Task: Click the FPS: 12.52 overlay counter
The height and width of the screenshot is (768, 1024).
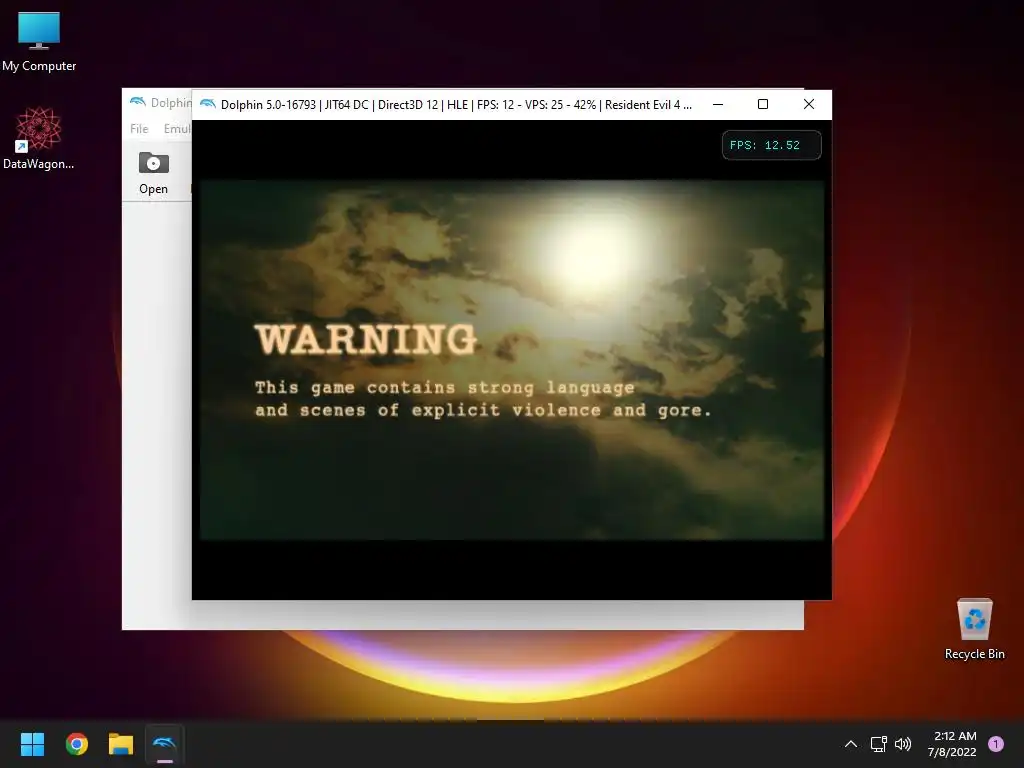Action: [x=771, y=145]
